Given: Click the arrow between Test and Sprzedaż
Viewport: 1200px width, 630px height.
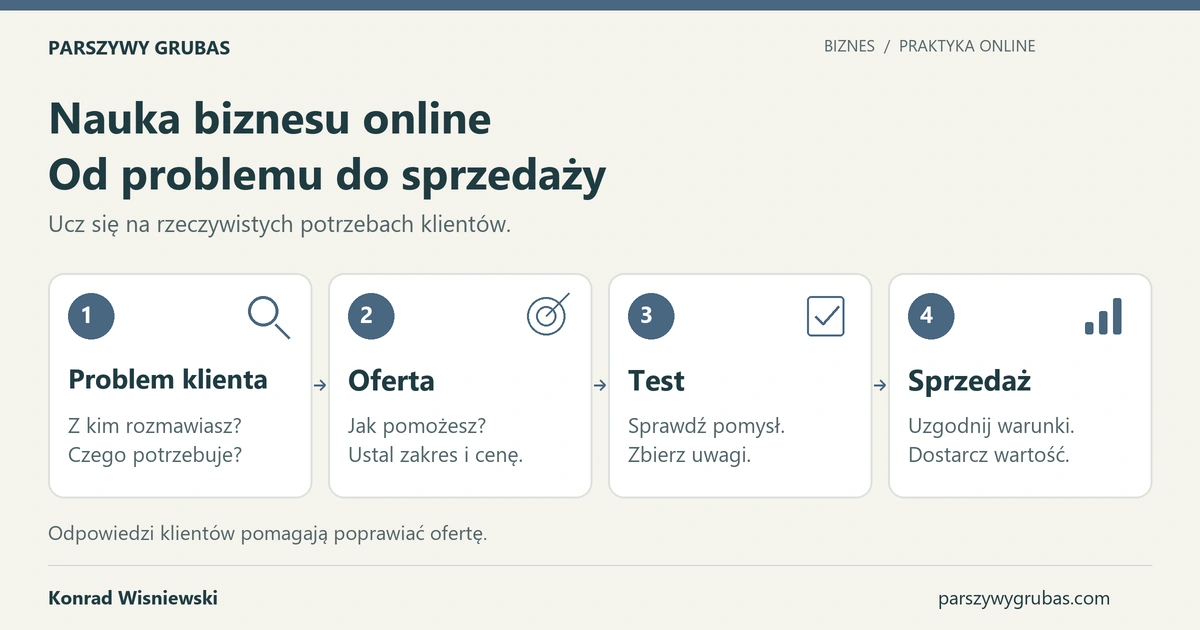Looking at the screenshot, I should 880,385.
